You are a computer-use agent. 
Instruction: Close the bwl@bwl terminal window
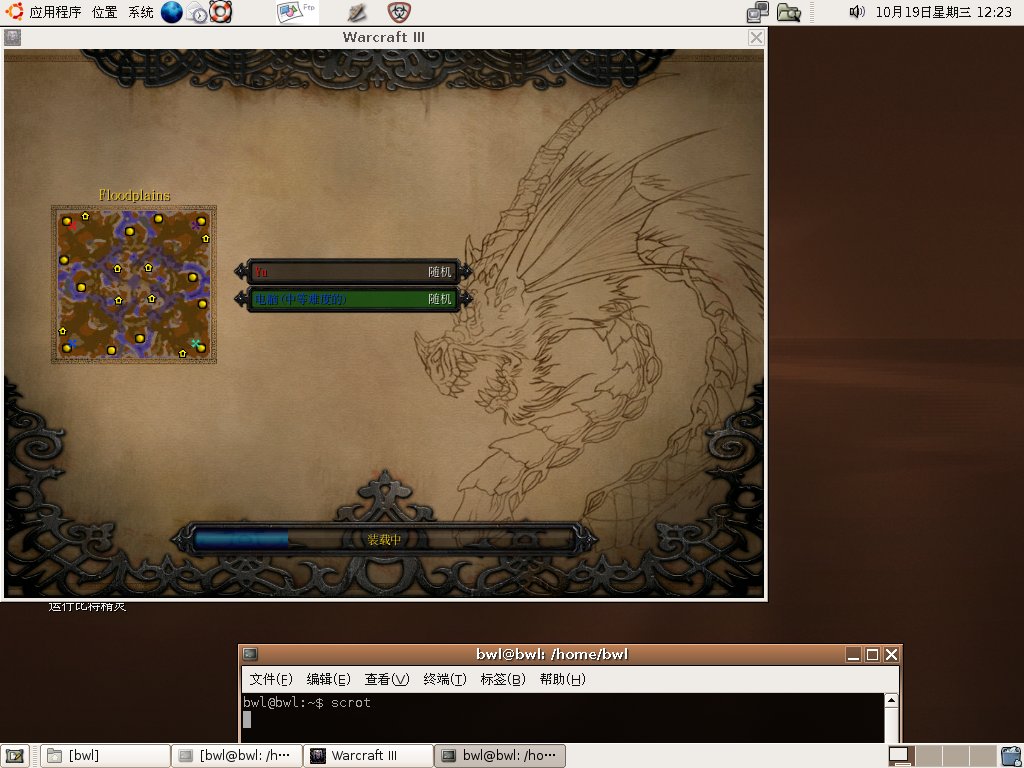(891, 654)
